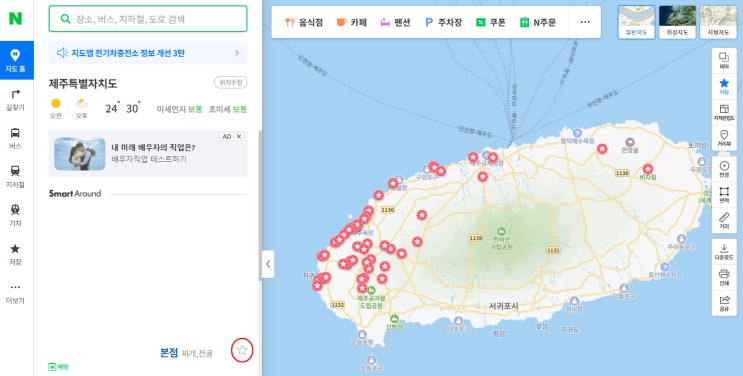The width and height of the screenshot is (743, 376).
Task: Select the 음식점 restaurant category filter
Action: 304,22
